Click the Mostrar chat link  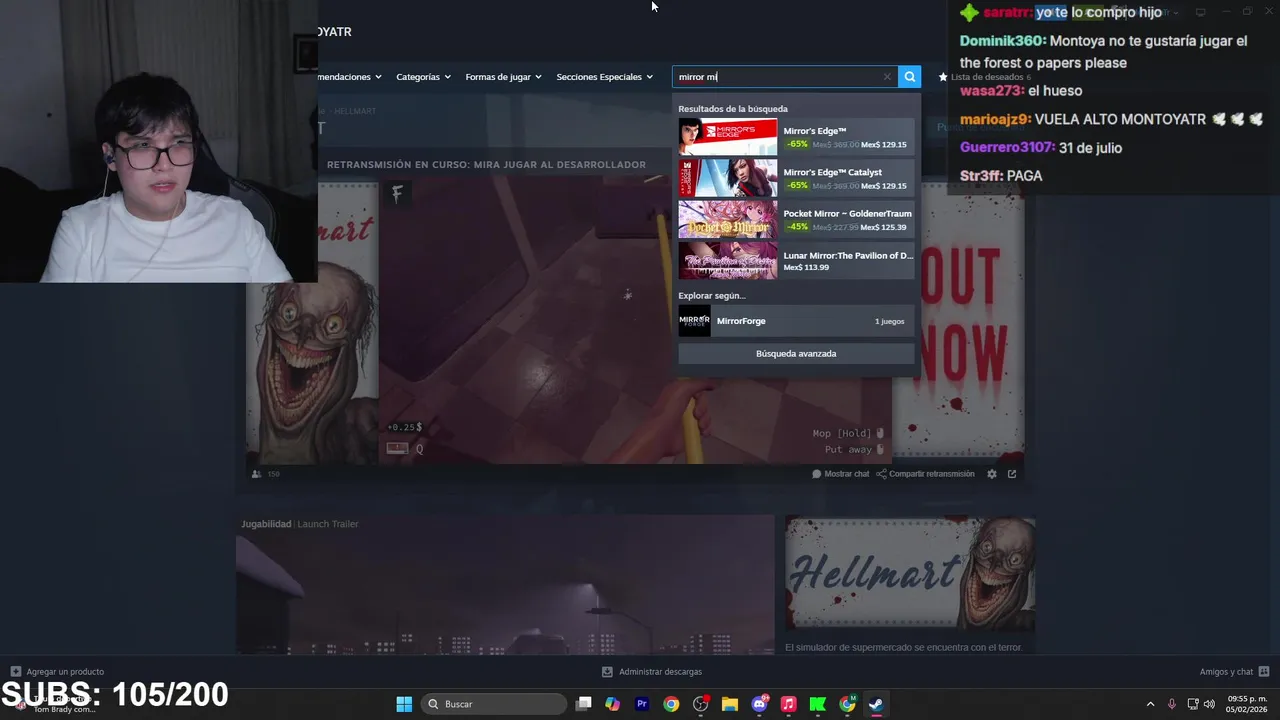[x=840, y=474]
